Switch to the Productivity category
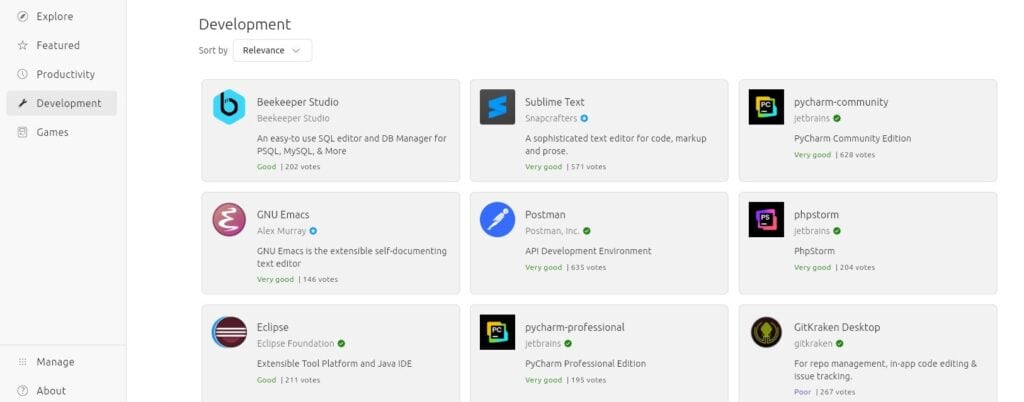This screenshot has height=402, width=1024. pyautogui.click(x=65, y=74)
